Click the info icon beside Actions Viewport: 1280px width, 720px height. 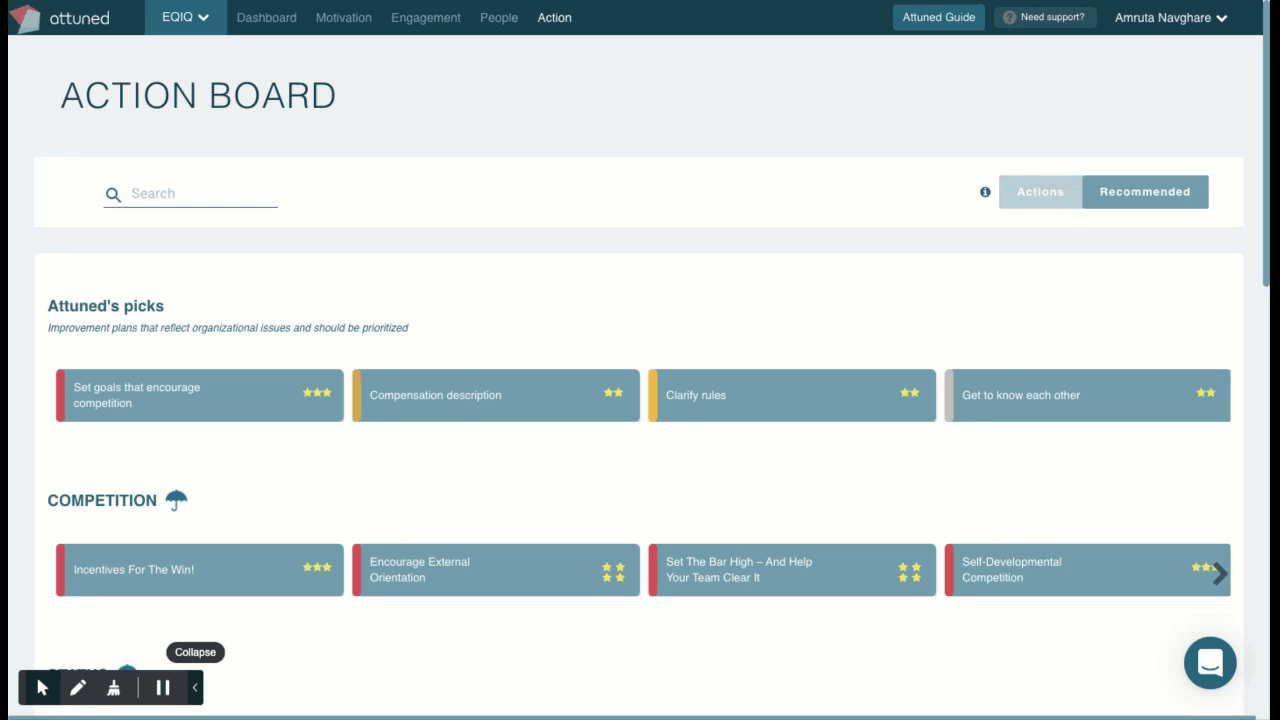[985, 192]
